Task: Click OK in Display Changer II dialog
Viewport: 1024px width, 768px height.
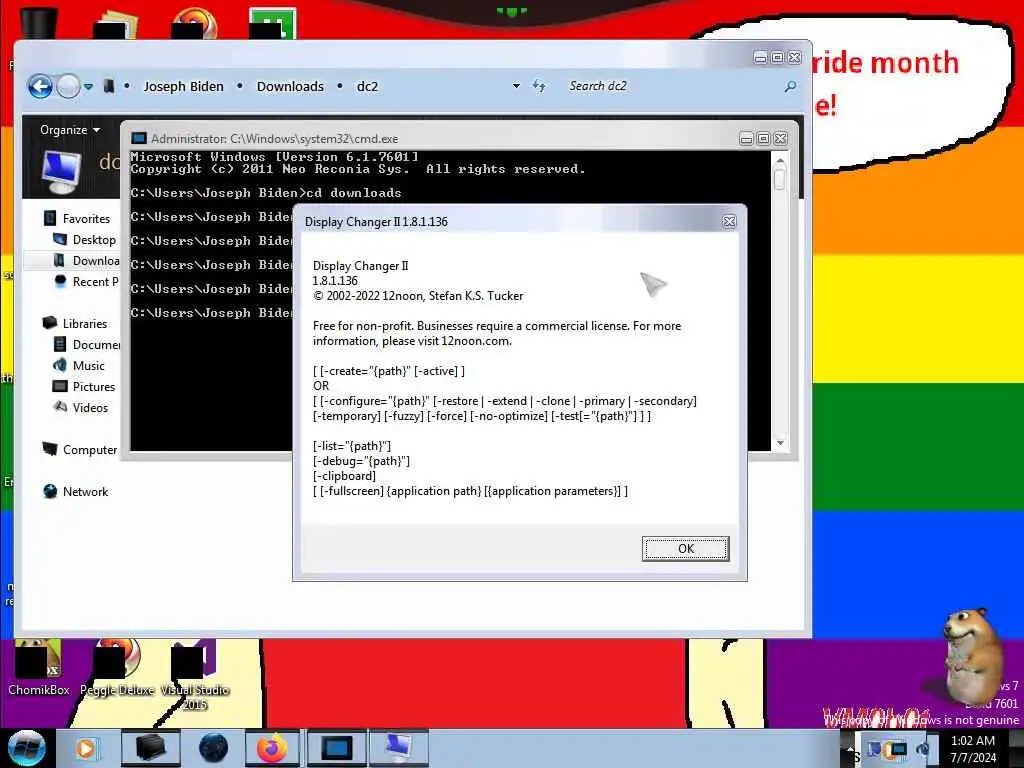Action: tap(685, 549)
